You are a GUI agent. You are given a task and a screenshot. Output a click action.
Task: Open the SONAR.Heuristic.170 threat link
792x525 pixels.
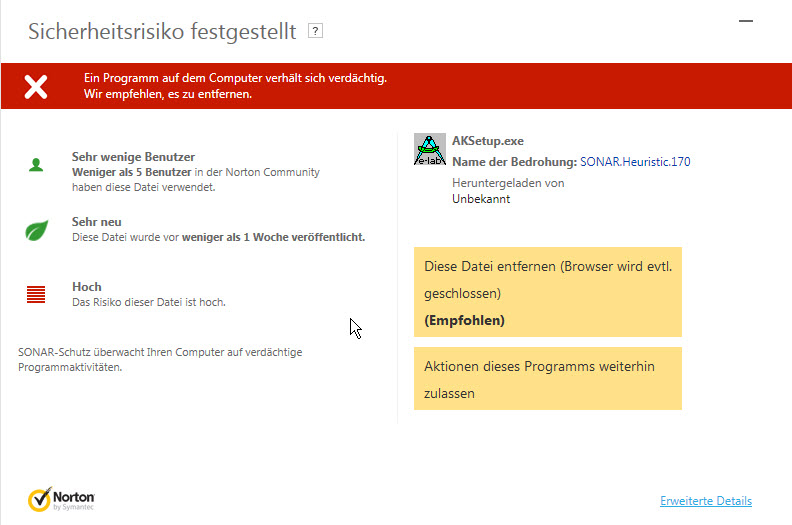click(635, 162)
